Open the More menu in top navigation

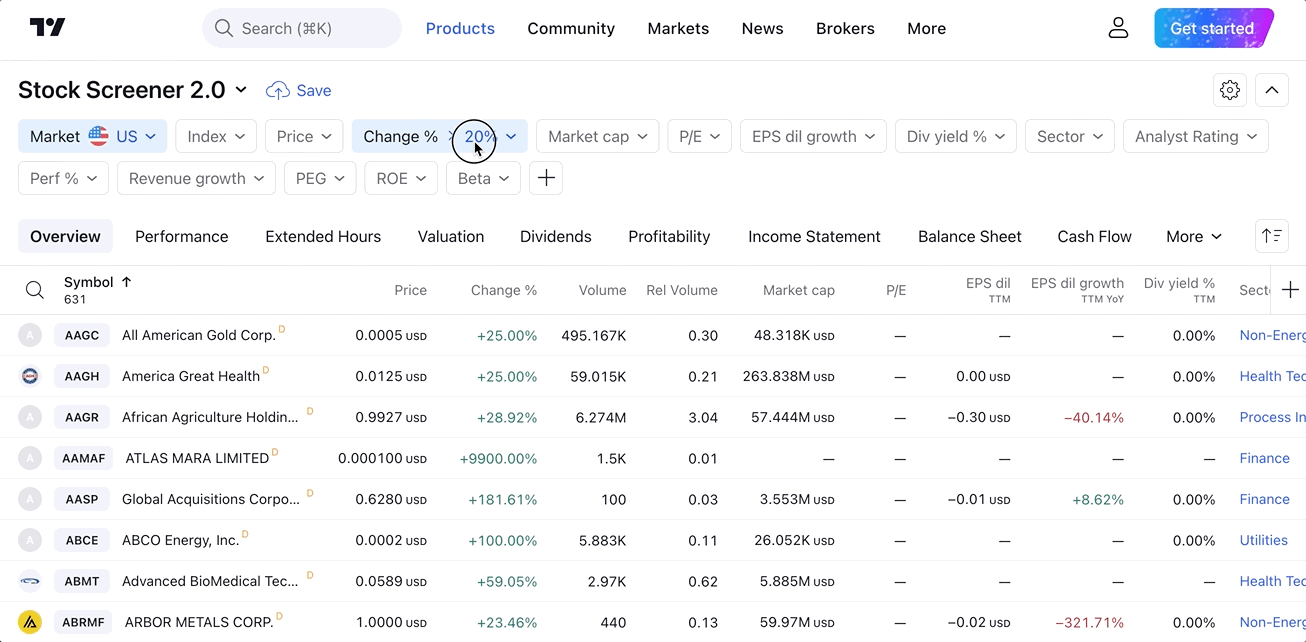[x=926, y=28]
